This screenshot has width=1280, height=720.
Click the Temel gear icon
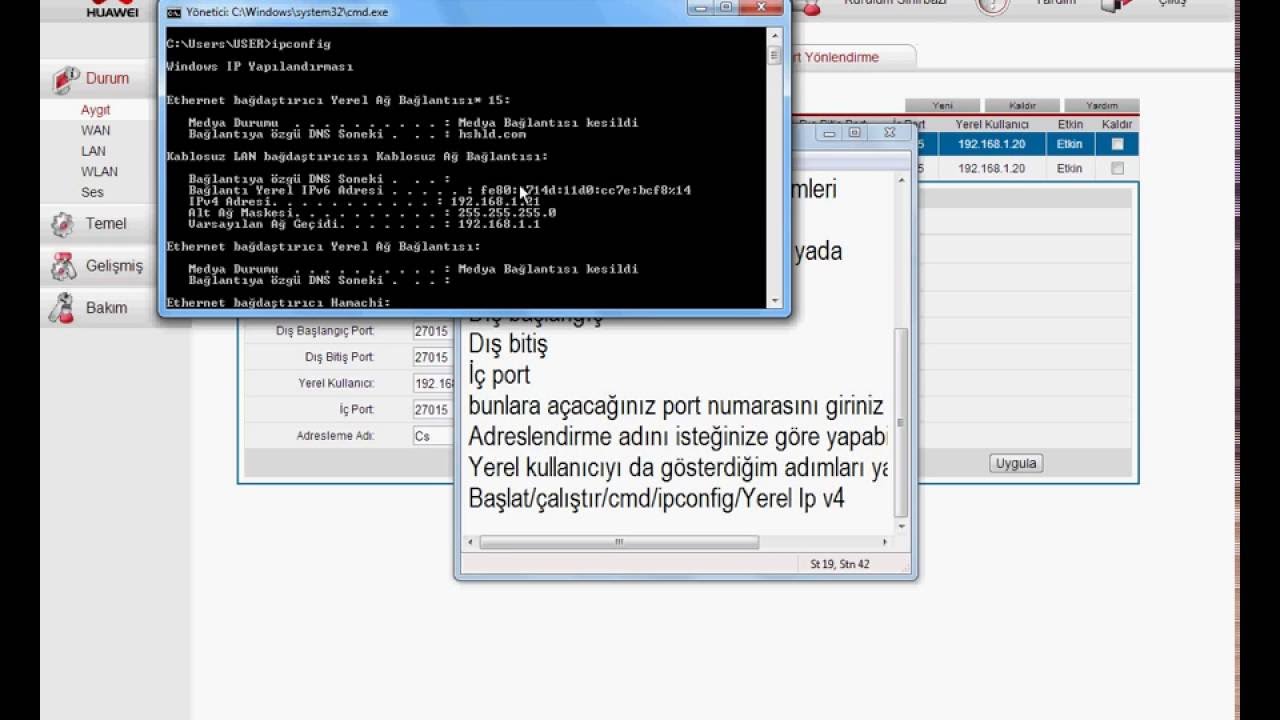click(x=63, y=224)
